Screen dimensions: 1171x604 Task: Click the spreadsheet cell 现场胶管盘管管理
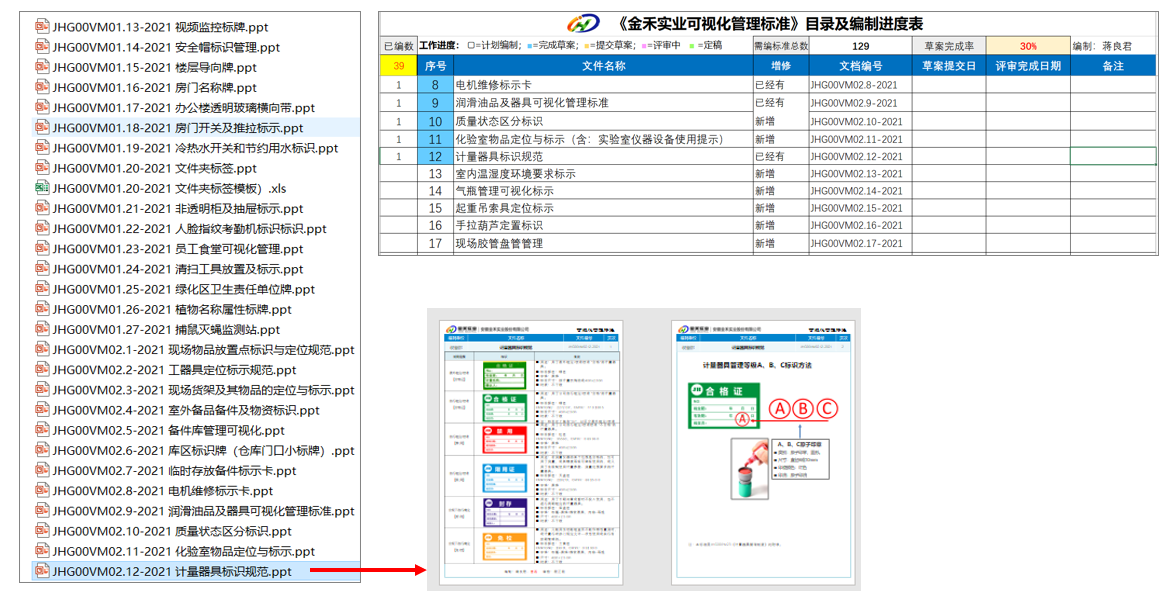pos(603,243)
